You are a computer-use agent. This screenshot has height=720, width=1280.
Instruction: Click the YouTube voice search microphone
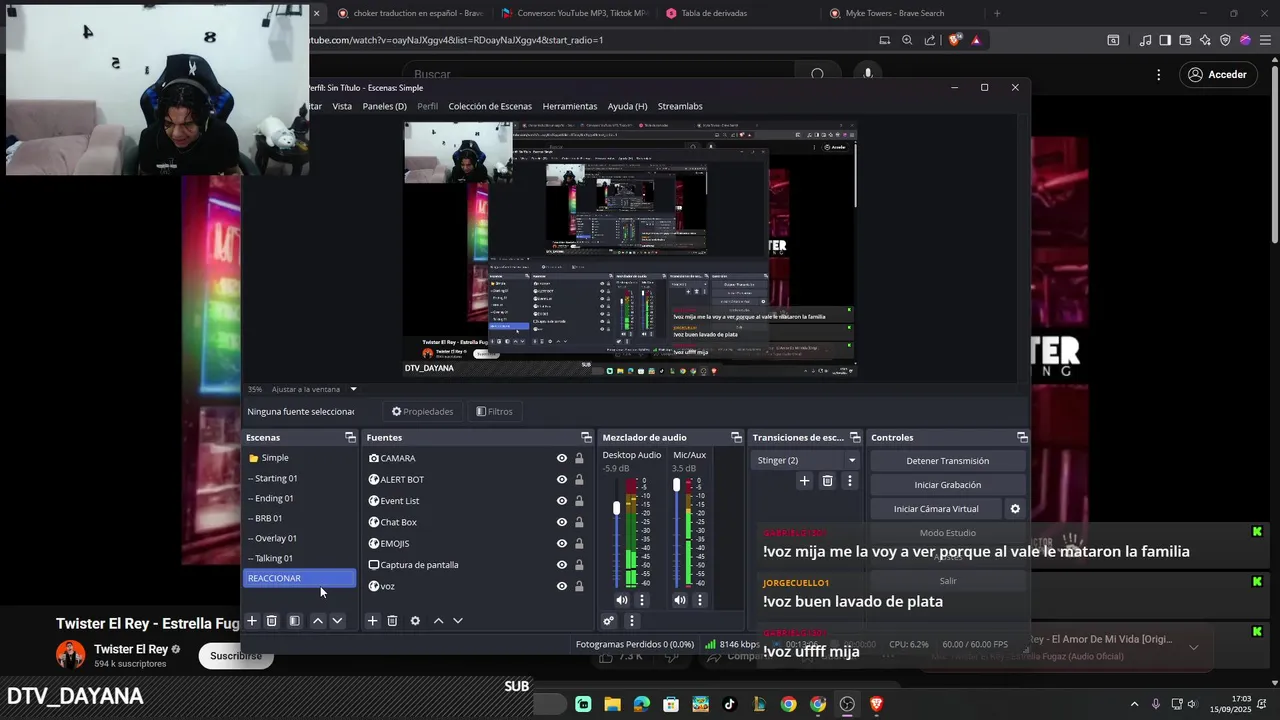868,74
